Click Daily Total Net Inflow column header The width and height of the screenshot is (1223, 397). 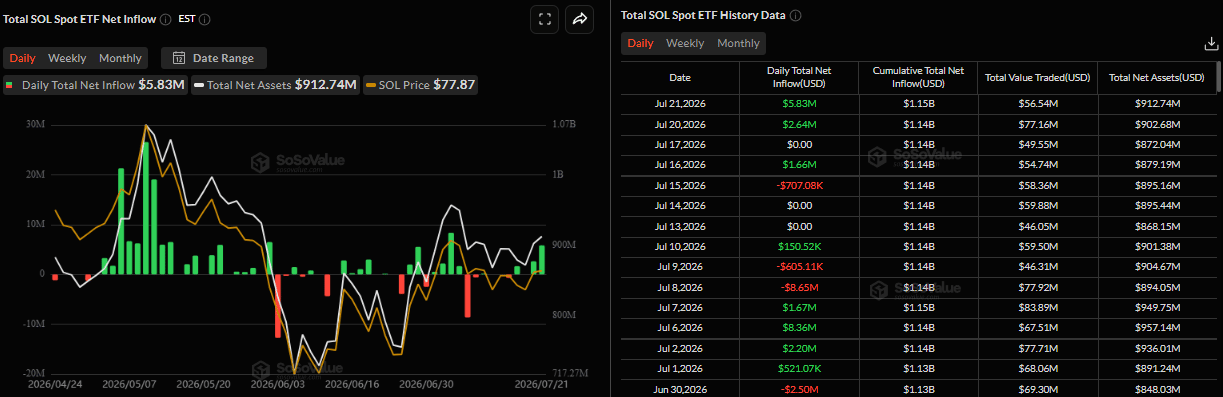(x=798, y=77)
